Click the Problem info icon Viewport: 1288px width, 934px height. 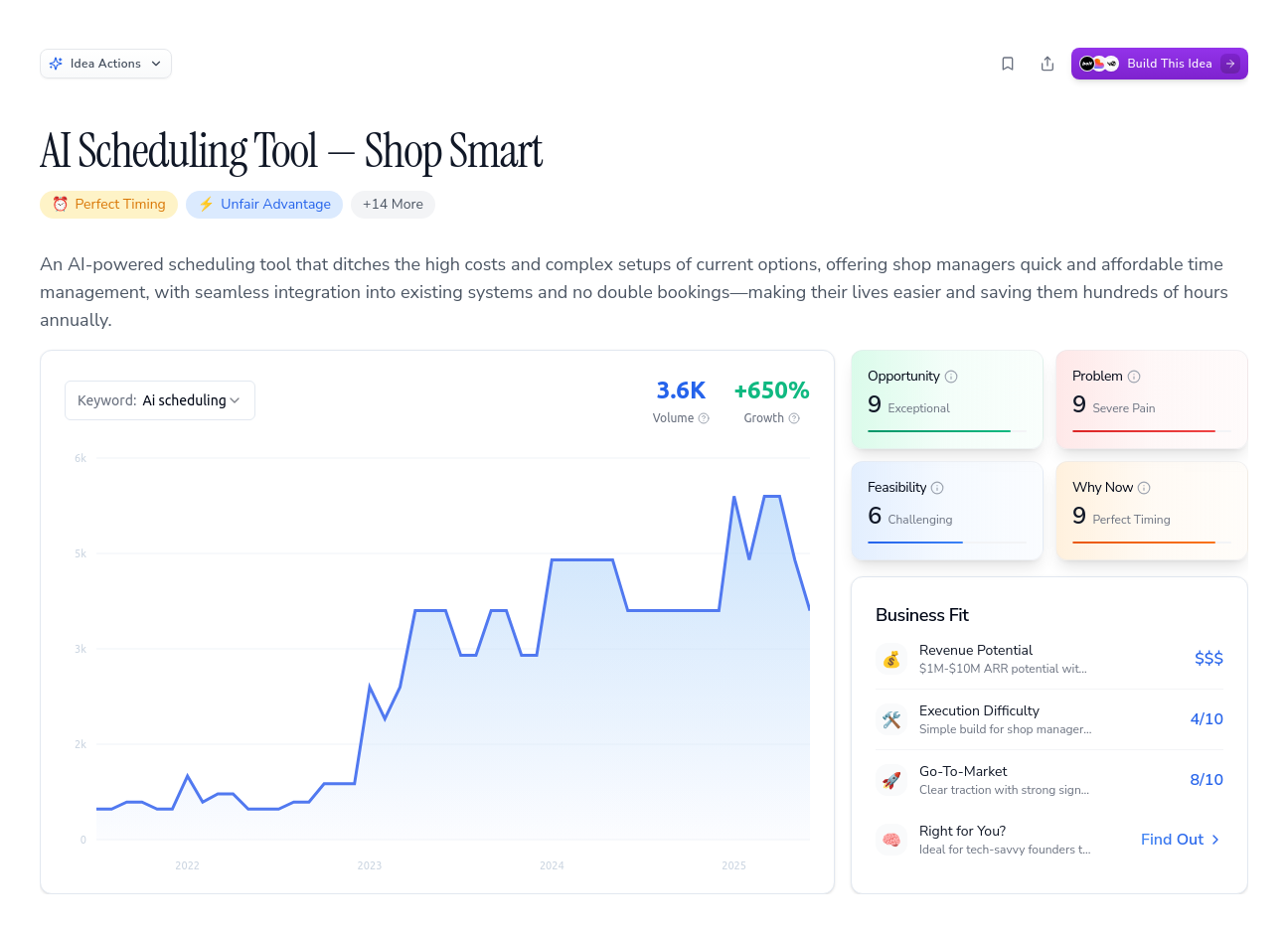[1134, 377]
